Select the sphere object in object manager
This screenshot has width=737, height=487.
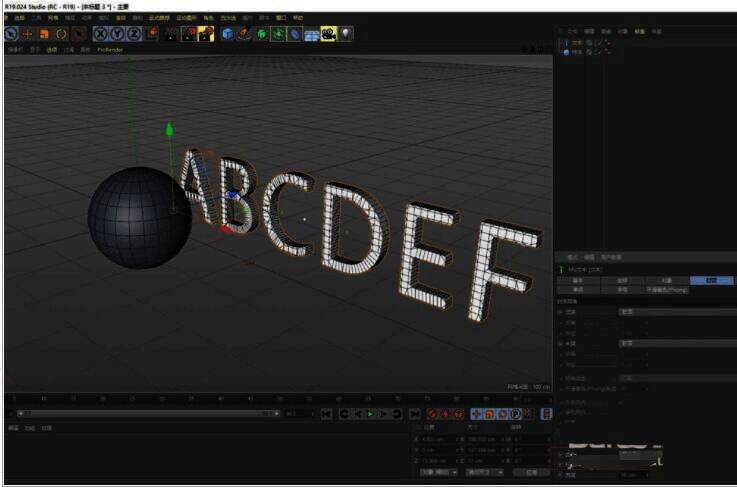point(573,52)
